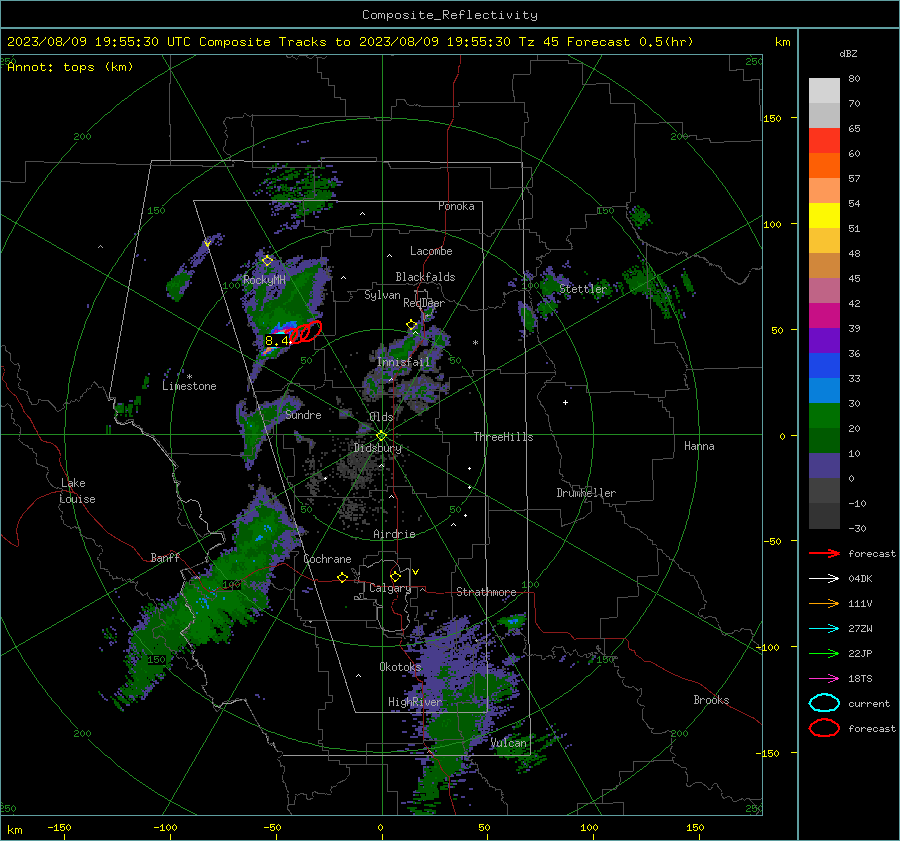900x841 pixels.
Task: Click the Brooks label
Action: (x=711, y=700)
